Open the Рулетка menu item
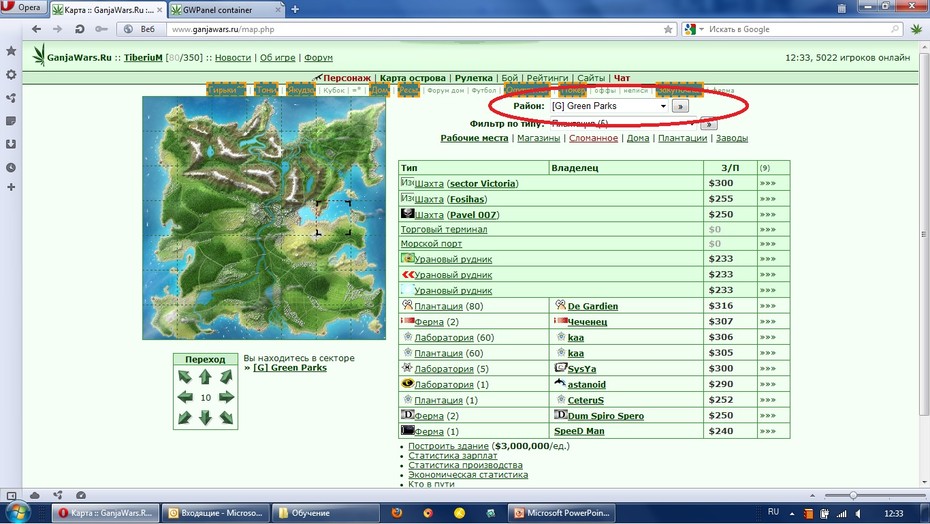The image size is (930, 524). click(473, 78)
